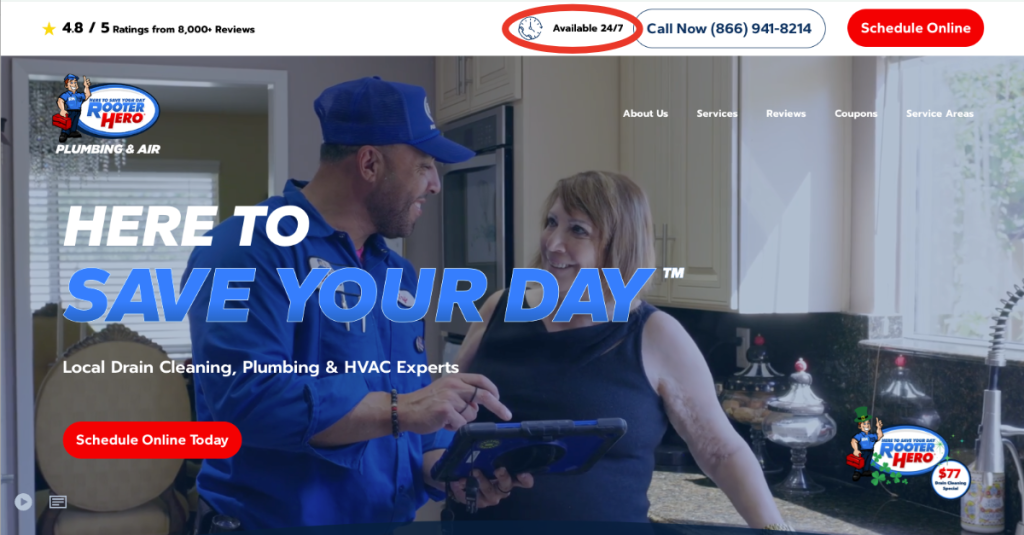Click the $77 drain cleaning special badge
The image size is (1024, 535).
click(950, 479)
